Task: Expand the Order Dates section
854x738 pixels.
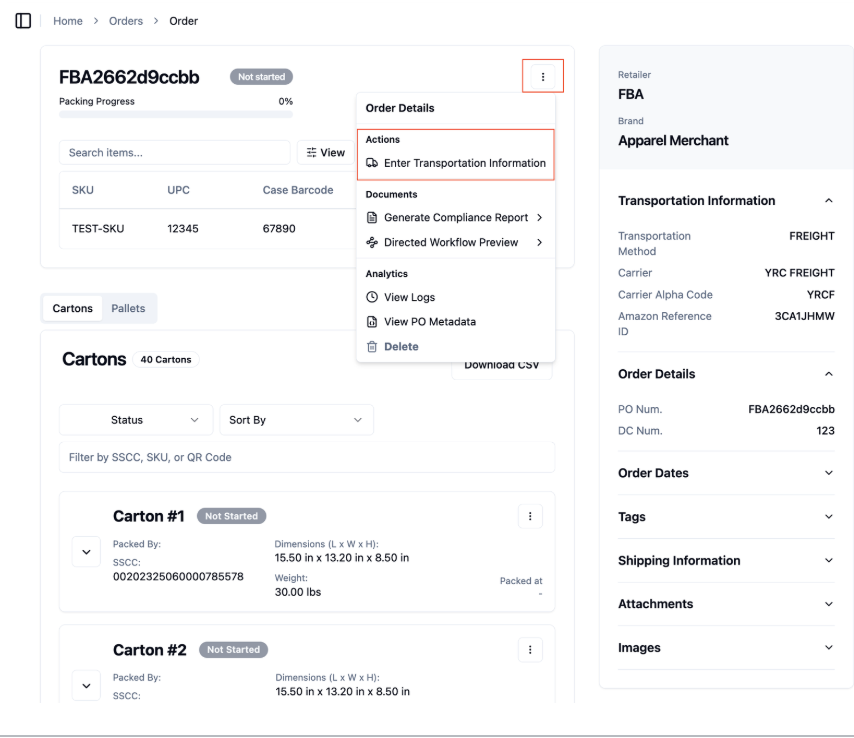Action: point(828,473)
